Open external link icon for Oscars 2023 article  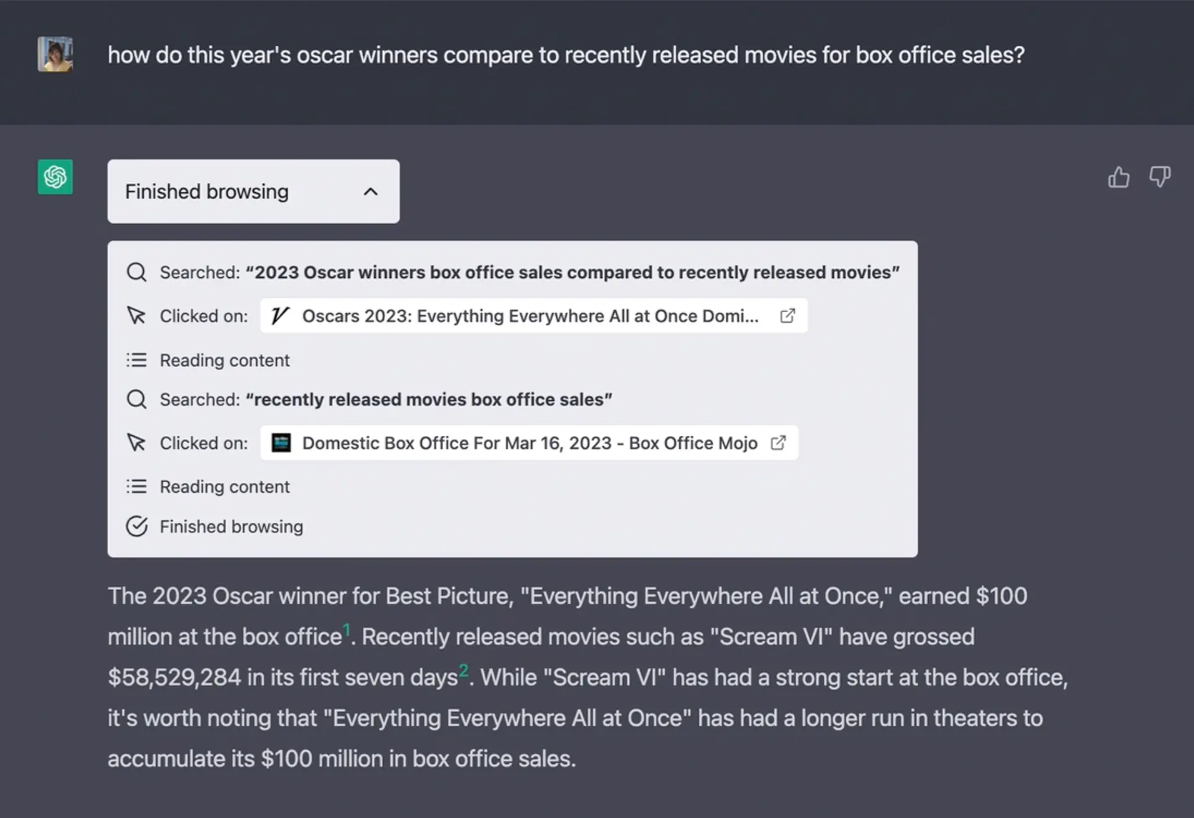click(787, 316)
